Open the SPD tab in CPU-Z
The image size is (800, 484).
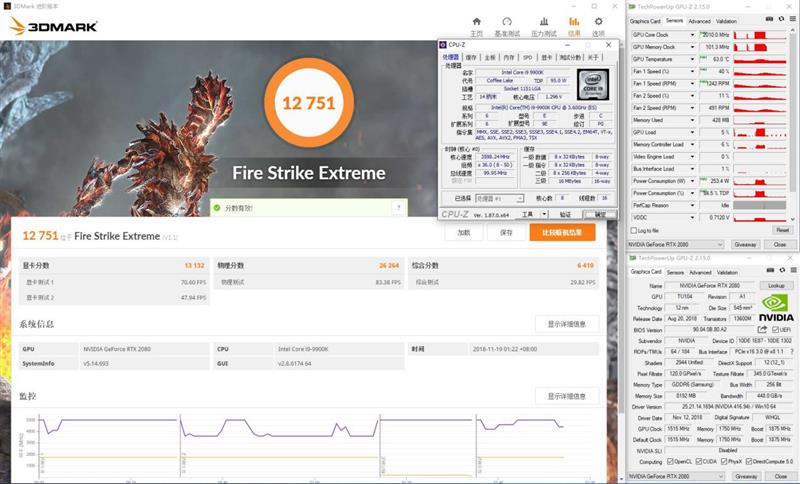click(528, 57)
